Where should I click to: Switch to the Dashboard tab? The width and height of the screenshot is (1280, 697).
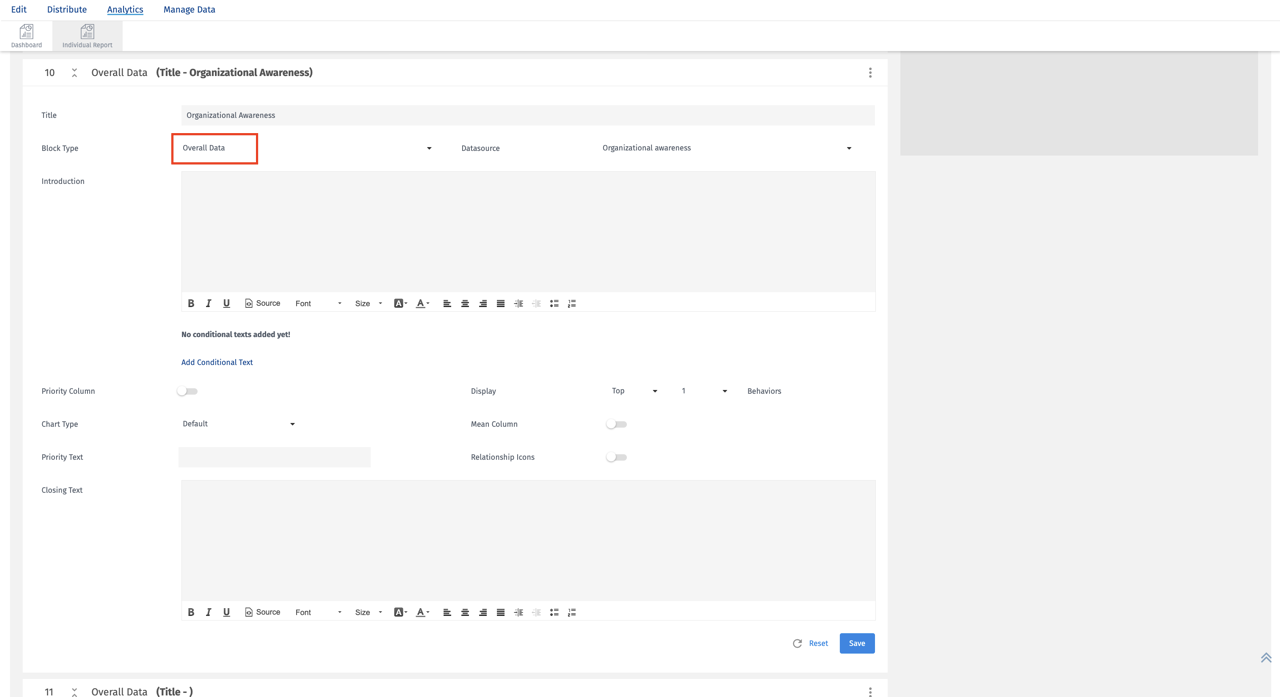click(x=26, y=36)
